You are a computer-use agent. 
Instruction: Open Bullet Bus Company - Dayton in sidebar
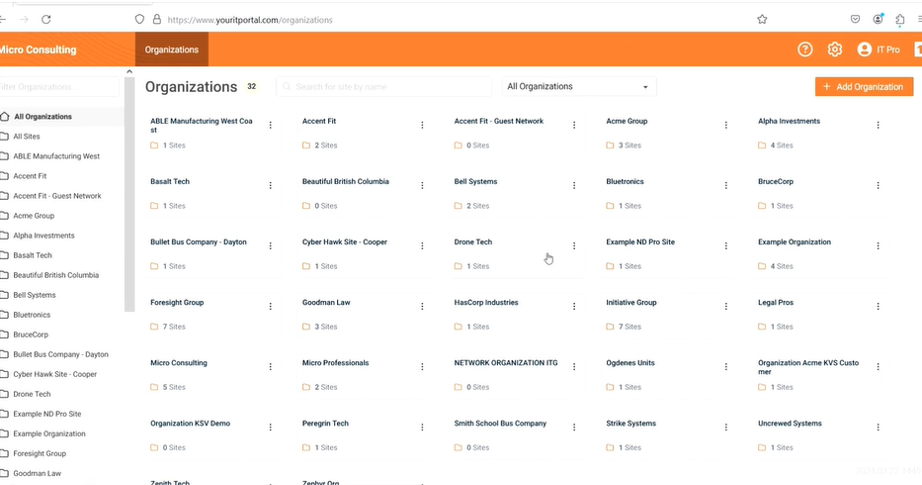click(x=61, y=354)
